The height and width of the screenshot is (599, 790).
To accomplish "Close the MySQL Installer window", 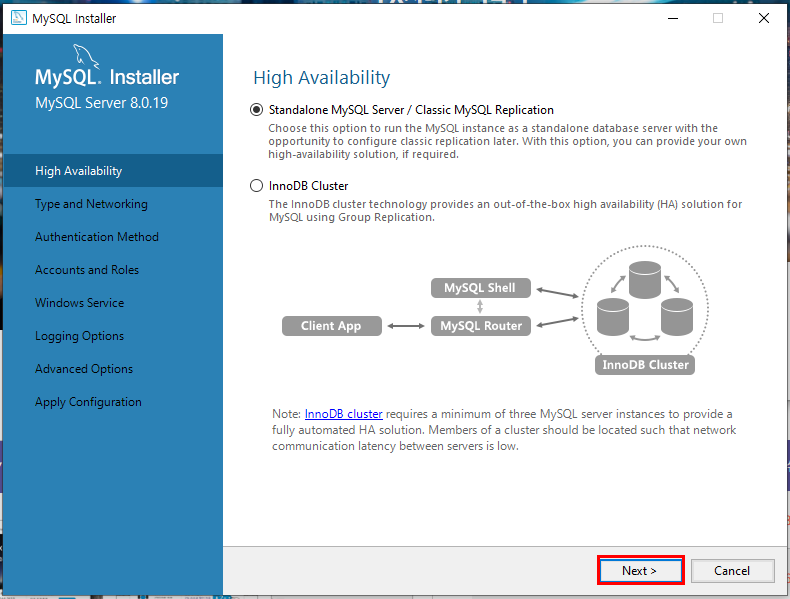I will pos(763,18).
